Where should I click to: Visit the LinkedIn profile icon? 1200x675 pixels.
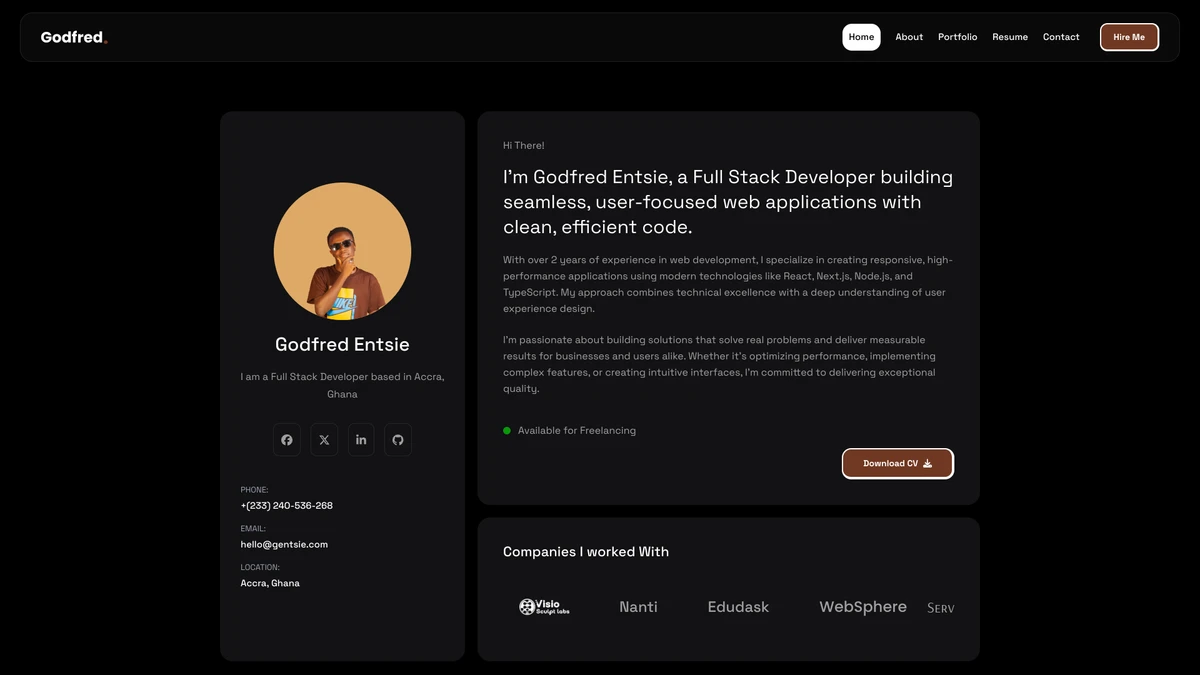click(x=361, y=440)
